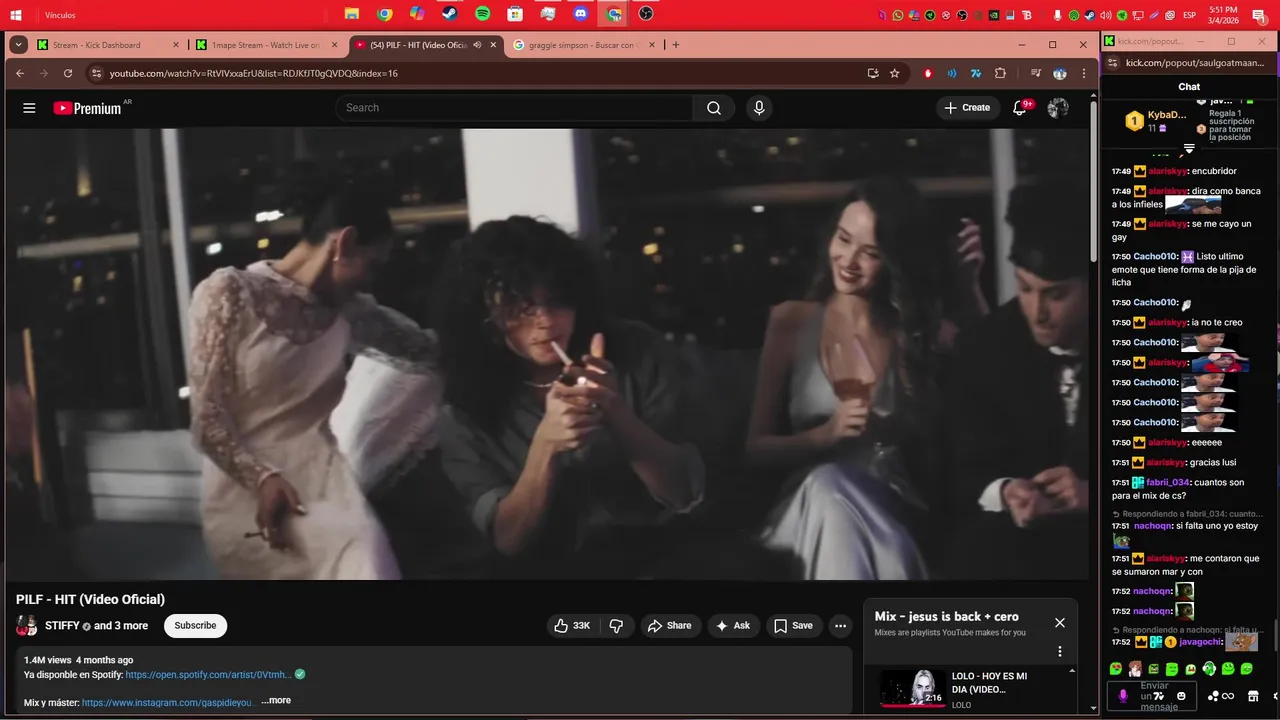Open LOLO - HOY ES MI DIA thumbnail
1280x720 pixels.
click(x=913, y=688)
